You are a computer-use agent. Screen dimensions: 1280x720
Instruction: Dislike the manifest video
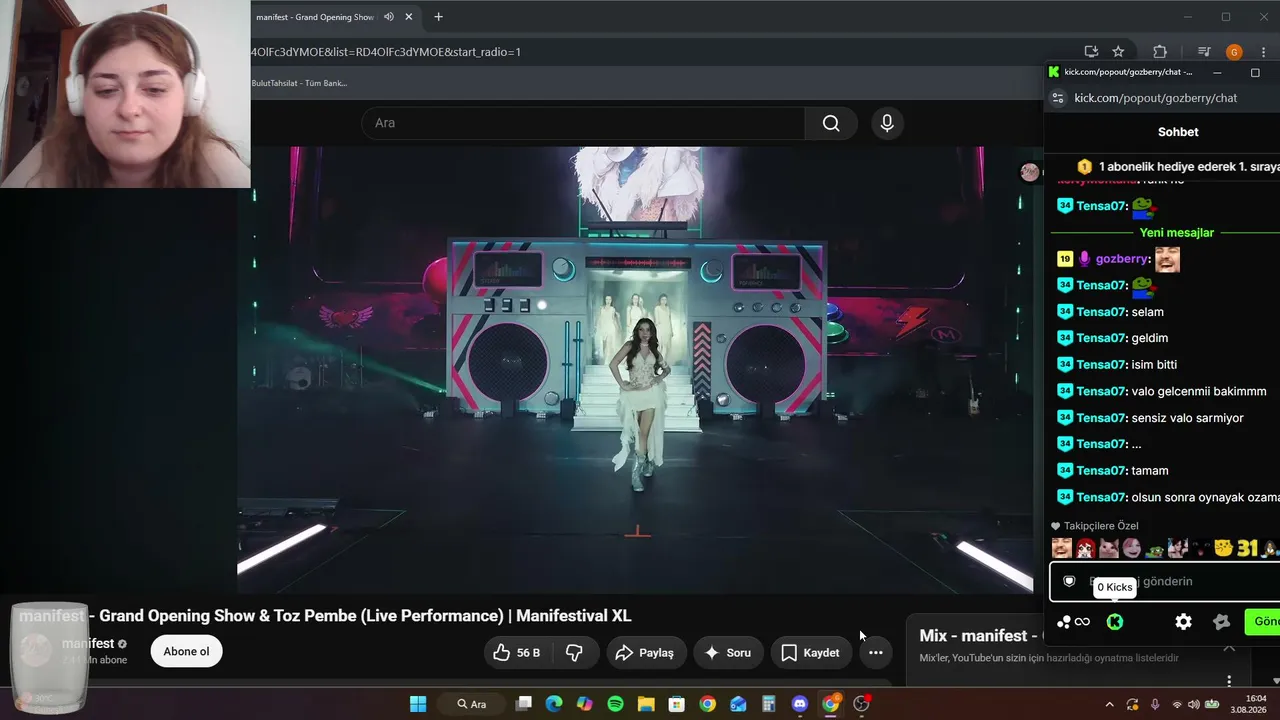point(574,653)
